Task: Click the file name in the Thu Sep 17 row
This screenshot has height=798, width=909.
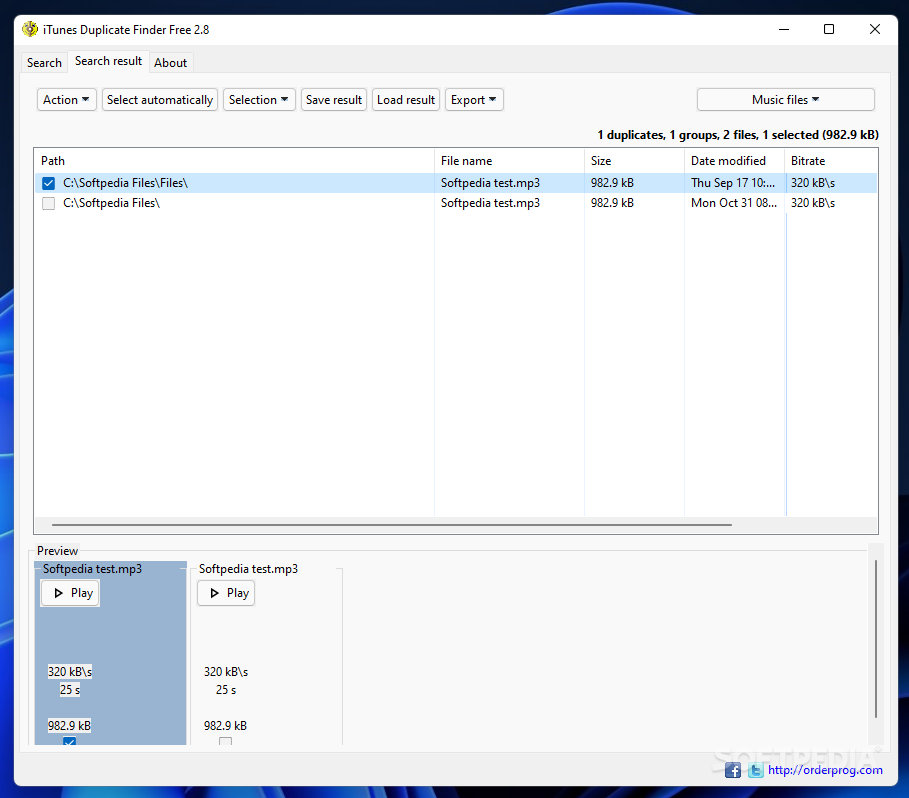Action: click(490, 183)
